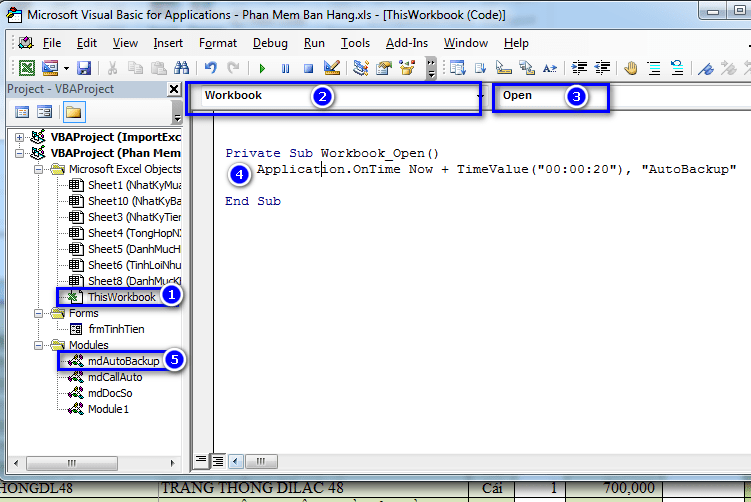Click the Insert UserForm toolbar icon
Image resolution: width=751 pixels, height=502 pixels.
[50, 68]
